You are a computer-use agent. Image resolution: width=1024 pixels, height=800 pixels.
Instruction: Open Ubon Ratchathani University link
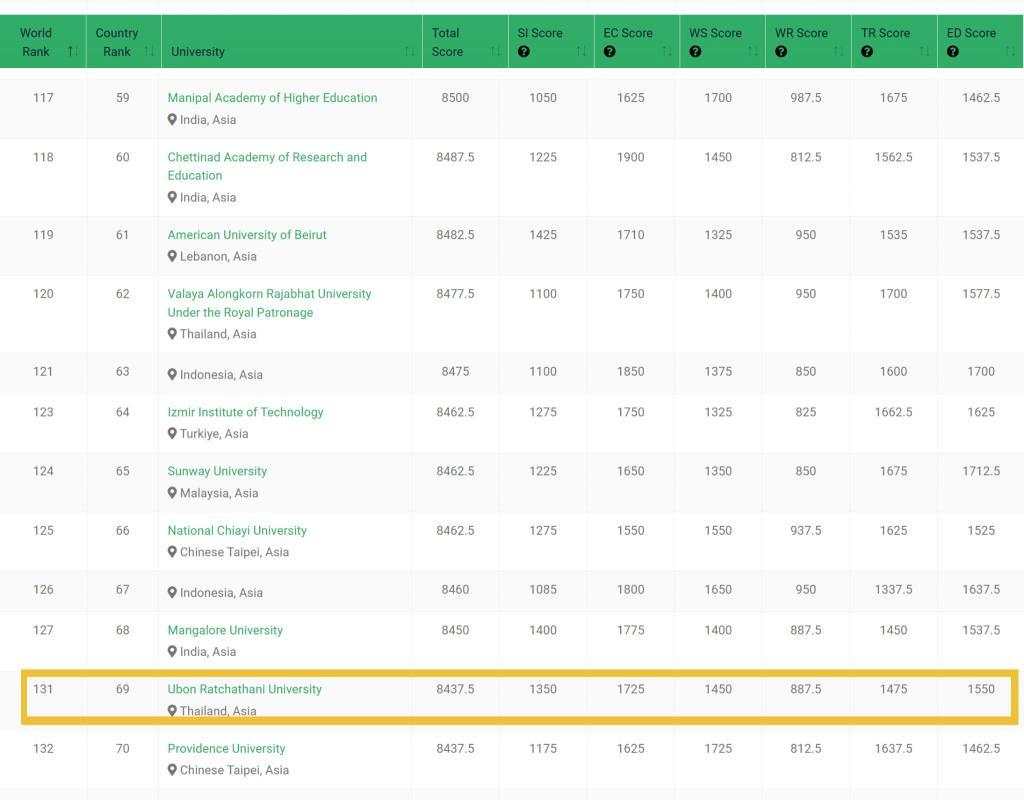point(244,689)
